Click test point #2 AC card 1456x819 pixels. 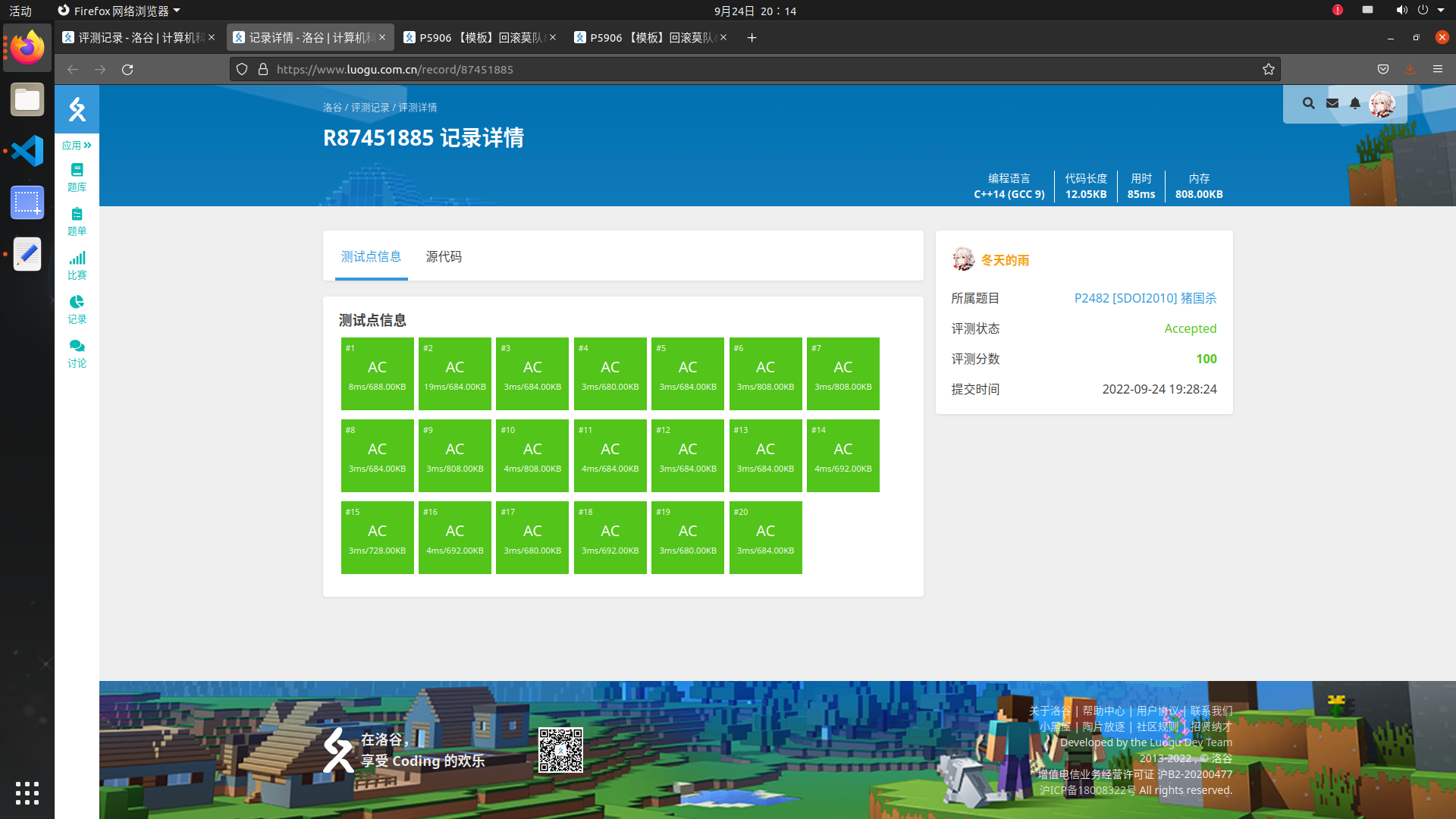(x=454, y=374)
